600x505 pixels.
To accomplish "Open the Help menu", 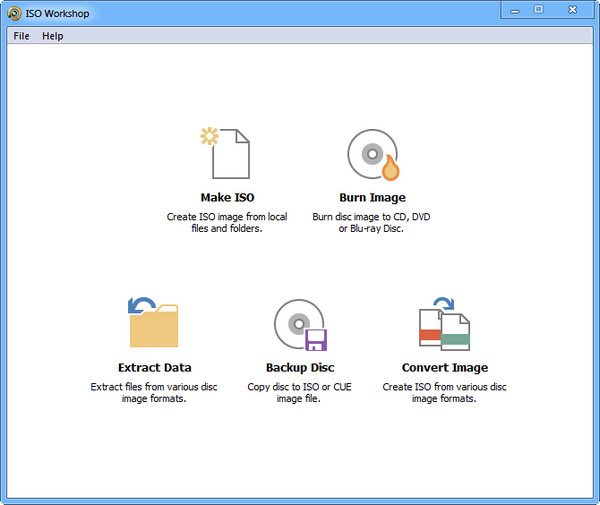I will [x=52, y=36].
